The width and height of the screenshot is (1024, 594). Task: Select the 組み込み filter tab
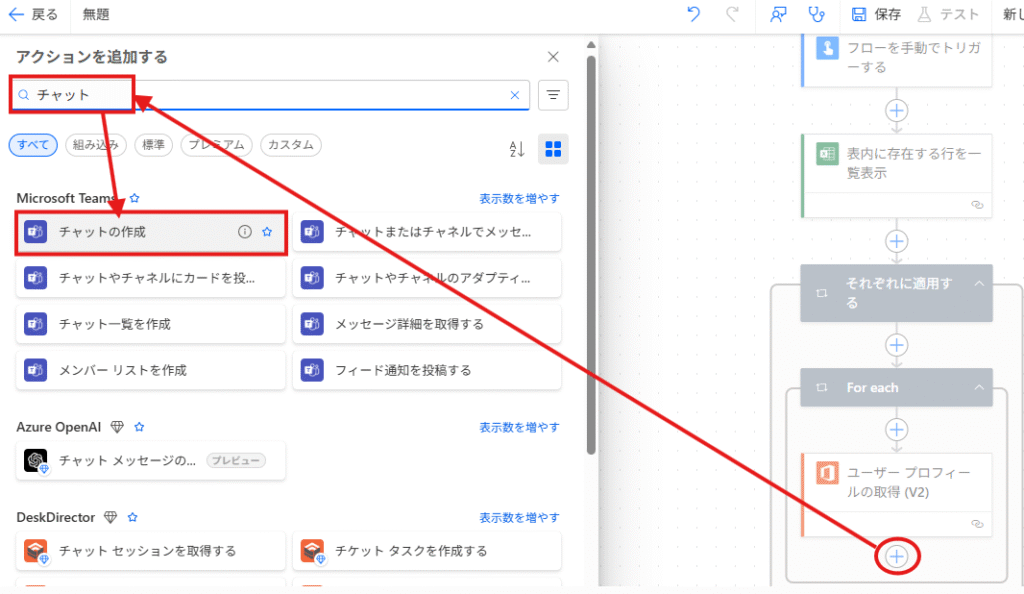pos(95,145)
